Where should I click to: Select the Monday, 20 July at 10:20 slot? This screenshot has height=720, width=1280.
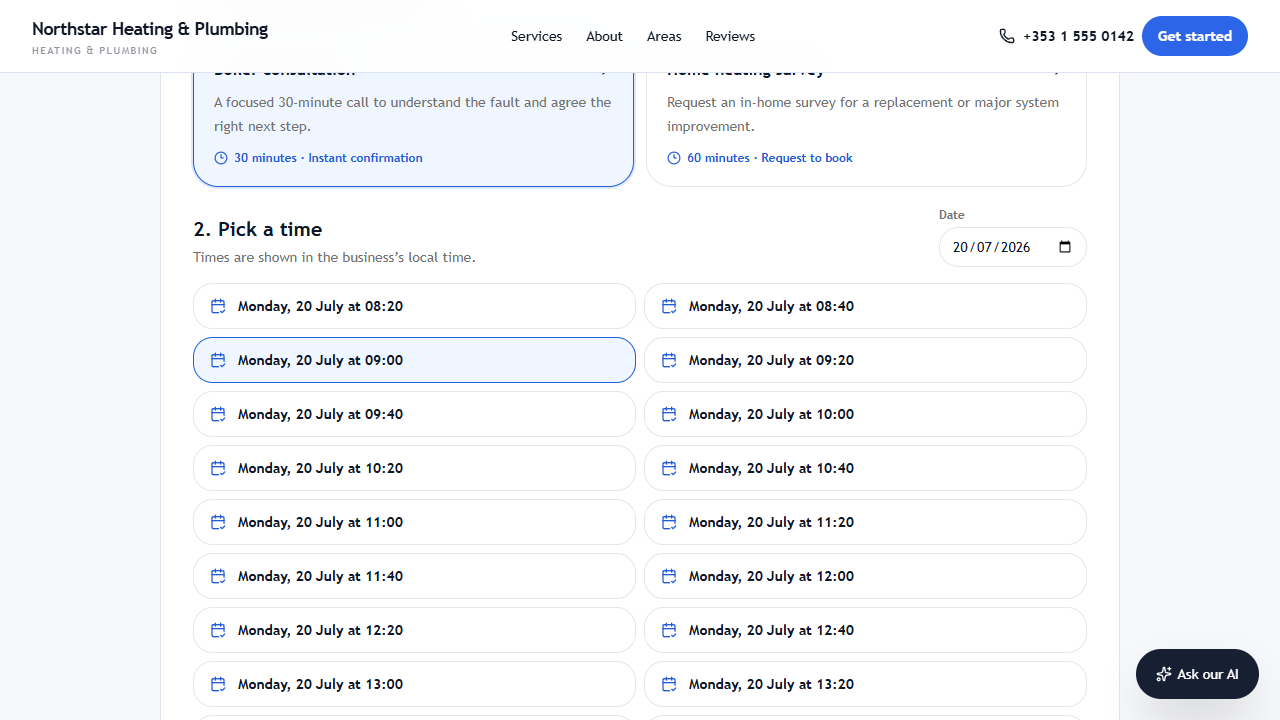tap(414, 468)
